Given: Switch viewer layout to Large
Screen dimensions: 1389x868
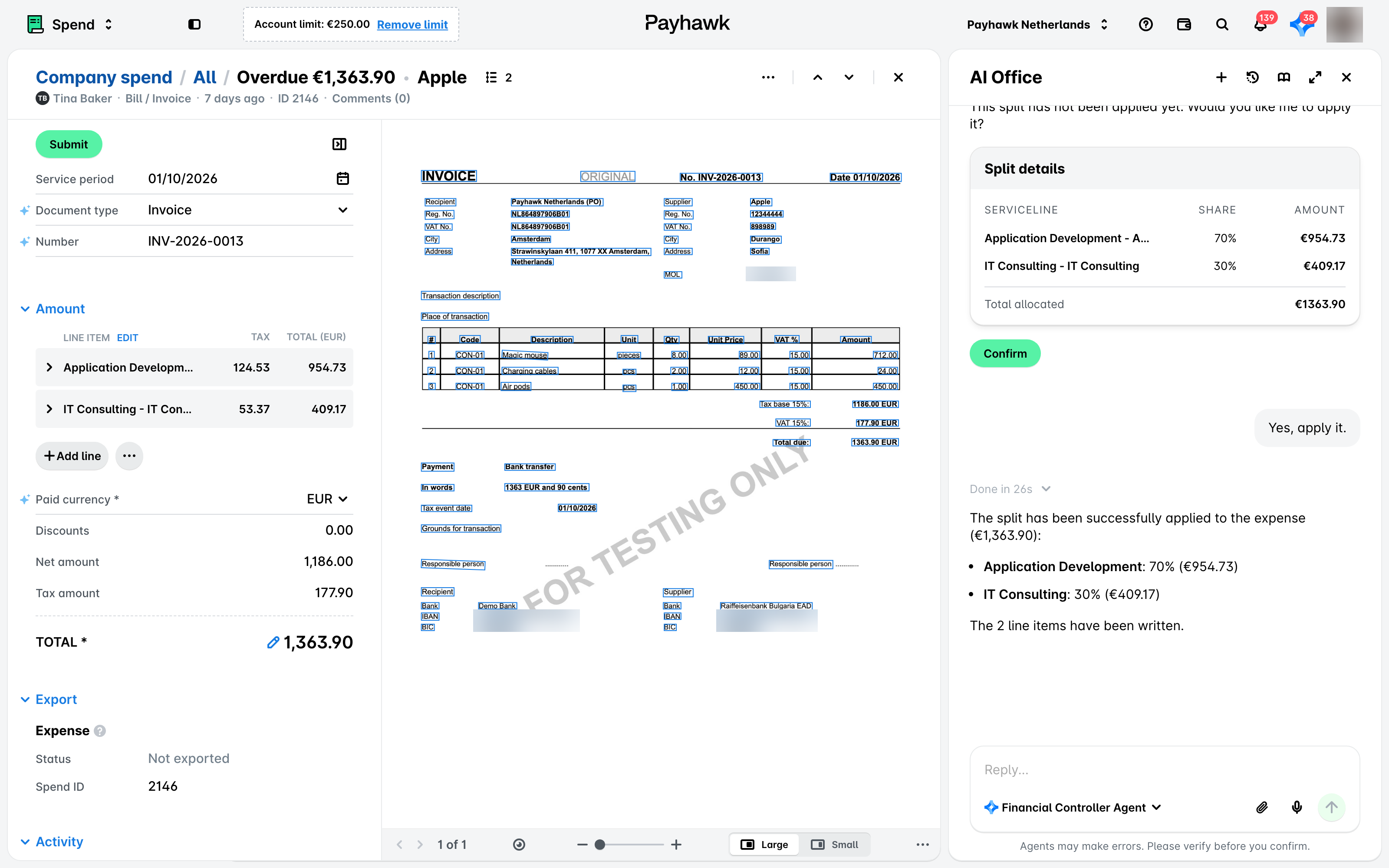Looking at the screenshot, I should click(764, 845).
